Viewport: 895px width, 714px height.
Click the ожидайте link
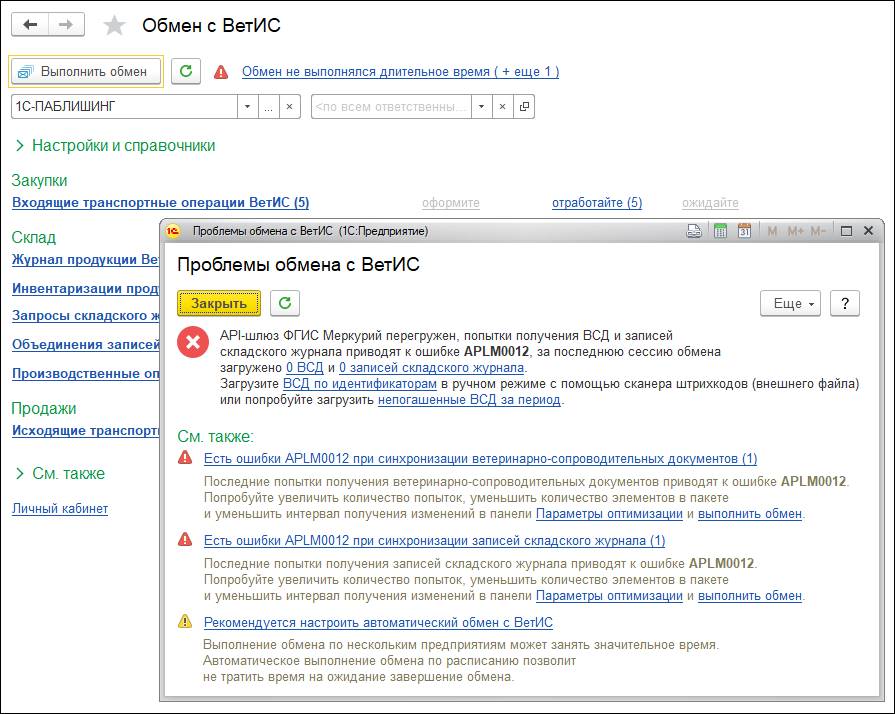710,203
